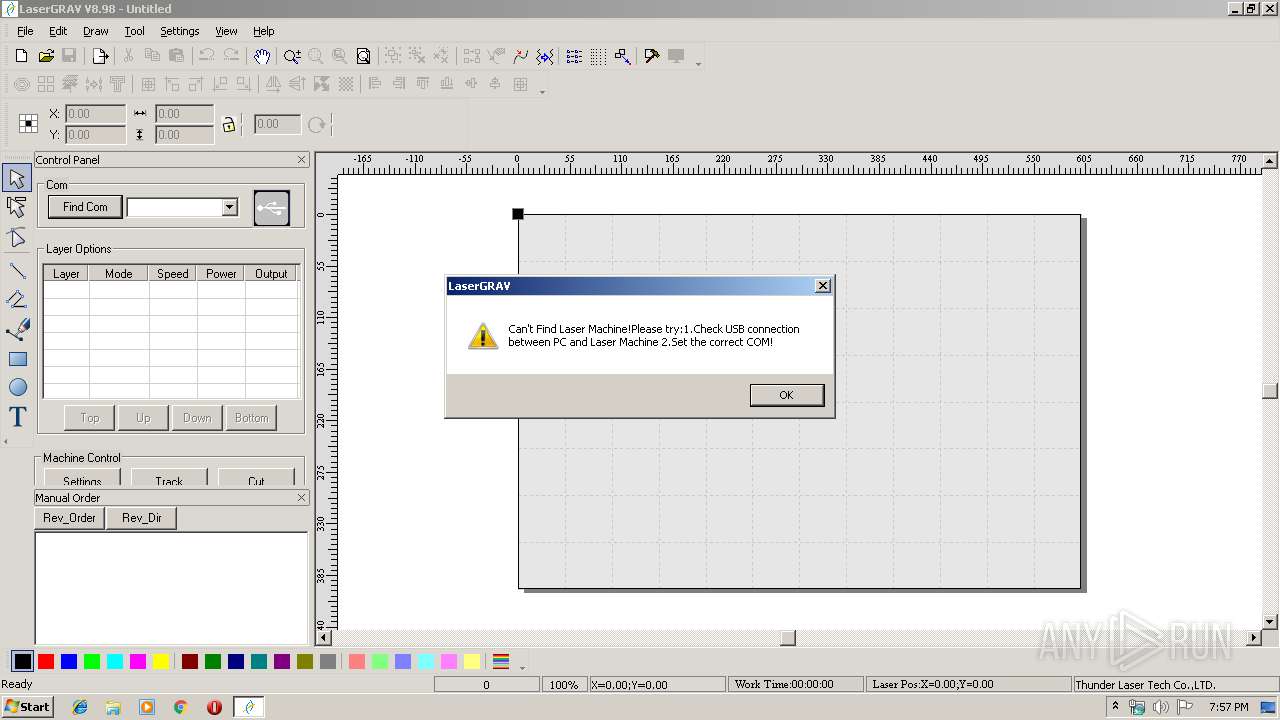Screen dimensions: 1280x720
Task: Click the Speed column header
Action: pyautogui.click(x=173, y=273)
